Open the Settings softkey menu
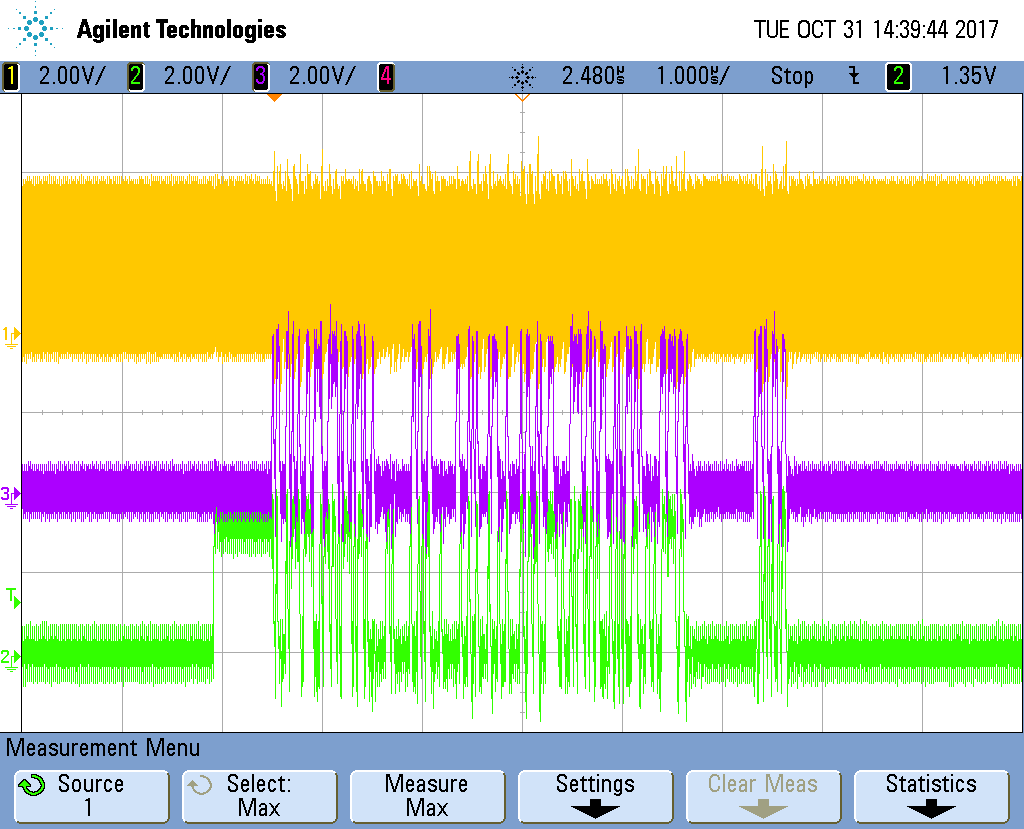1024x829 pixels. [x=595, y=796]
